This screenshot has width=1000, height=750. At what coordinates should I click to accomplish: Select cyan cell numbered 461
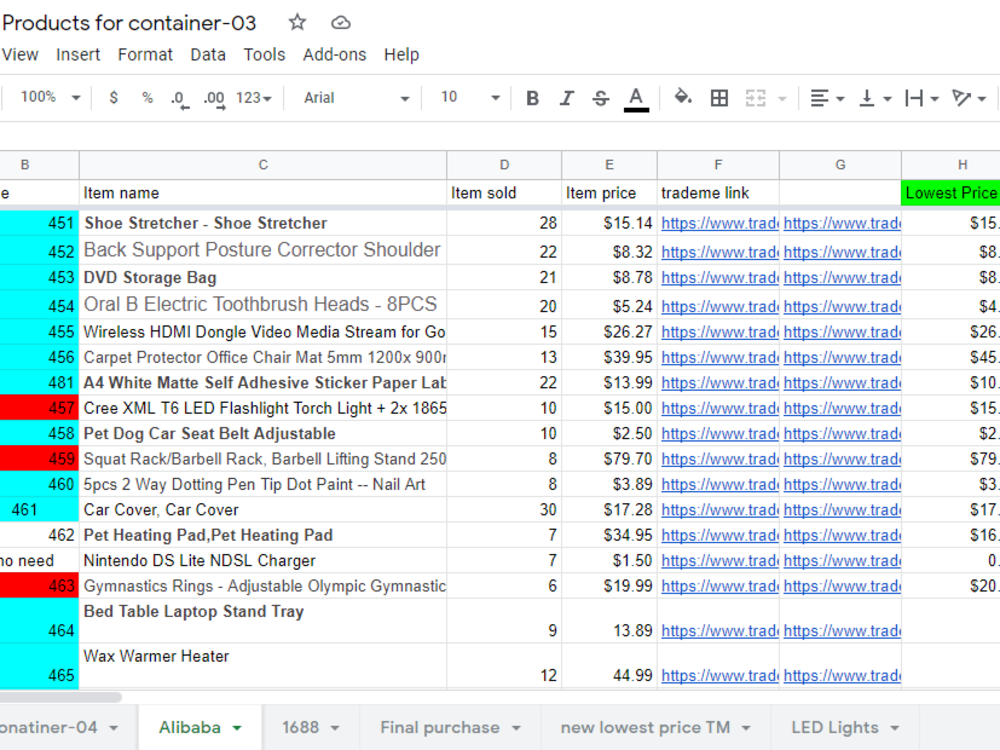tap(39, 510)
